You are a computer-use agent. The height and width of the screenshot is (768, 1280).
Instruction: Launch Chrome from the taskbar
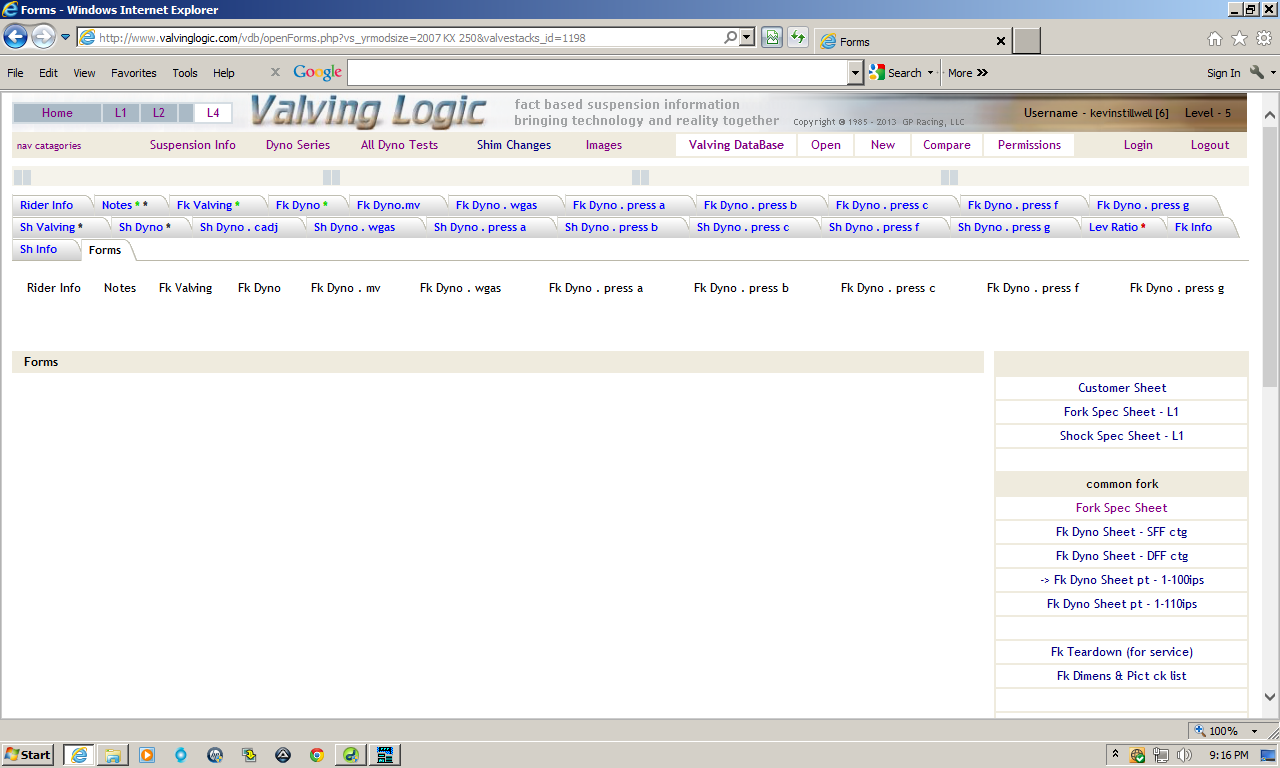(x=316, y=755)
